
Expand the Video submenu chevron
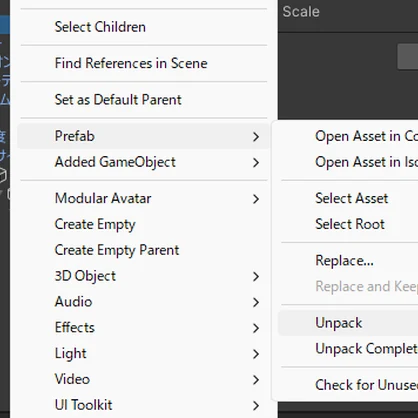coord(256,380)
